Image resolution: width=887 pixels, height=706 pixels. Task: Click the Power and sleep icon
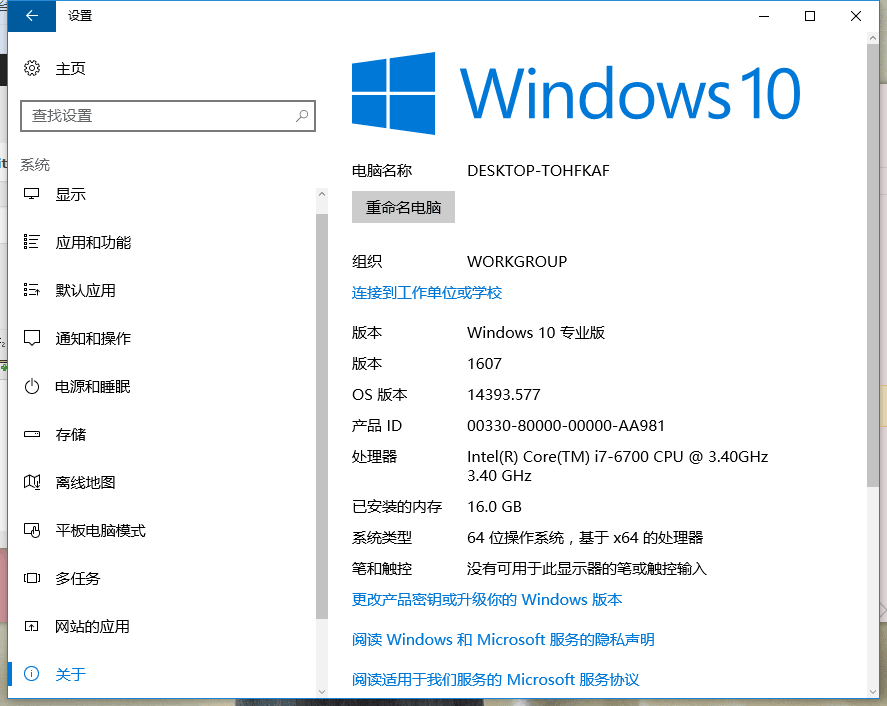click(x=32, y=386)
